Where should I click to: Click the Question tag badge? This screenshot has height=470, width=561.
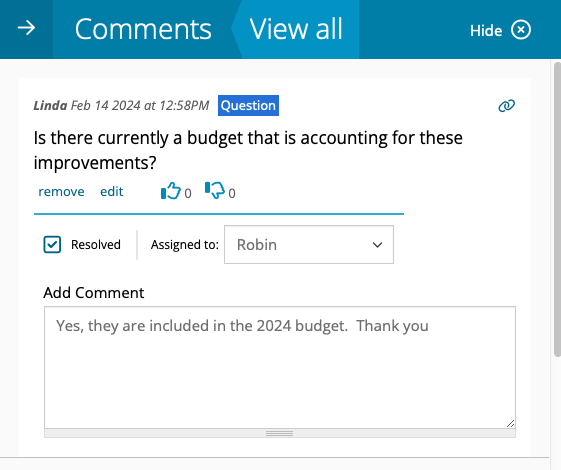[x=248, y=106]
